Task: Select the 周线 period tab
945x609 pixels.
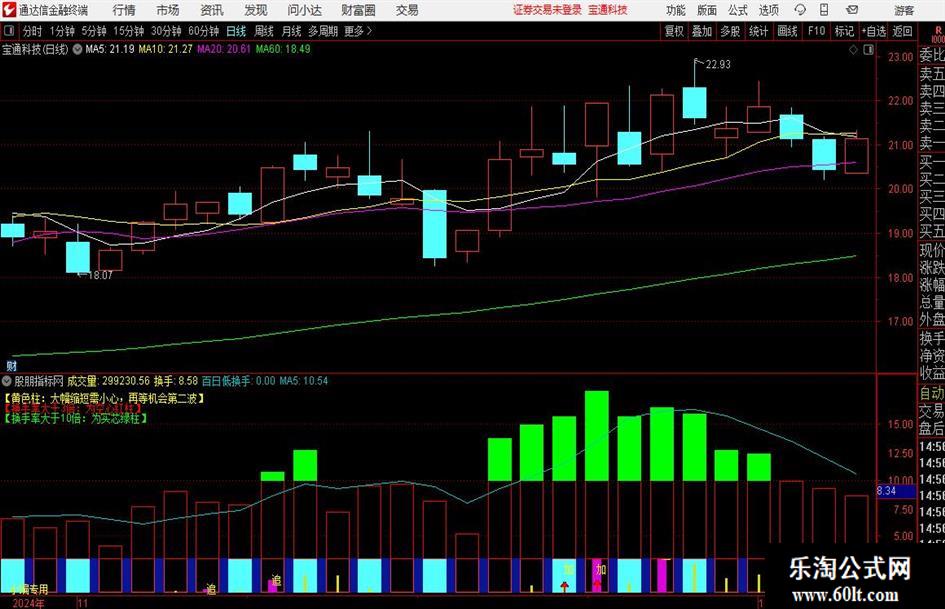Action: click(x=263, y=31)
